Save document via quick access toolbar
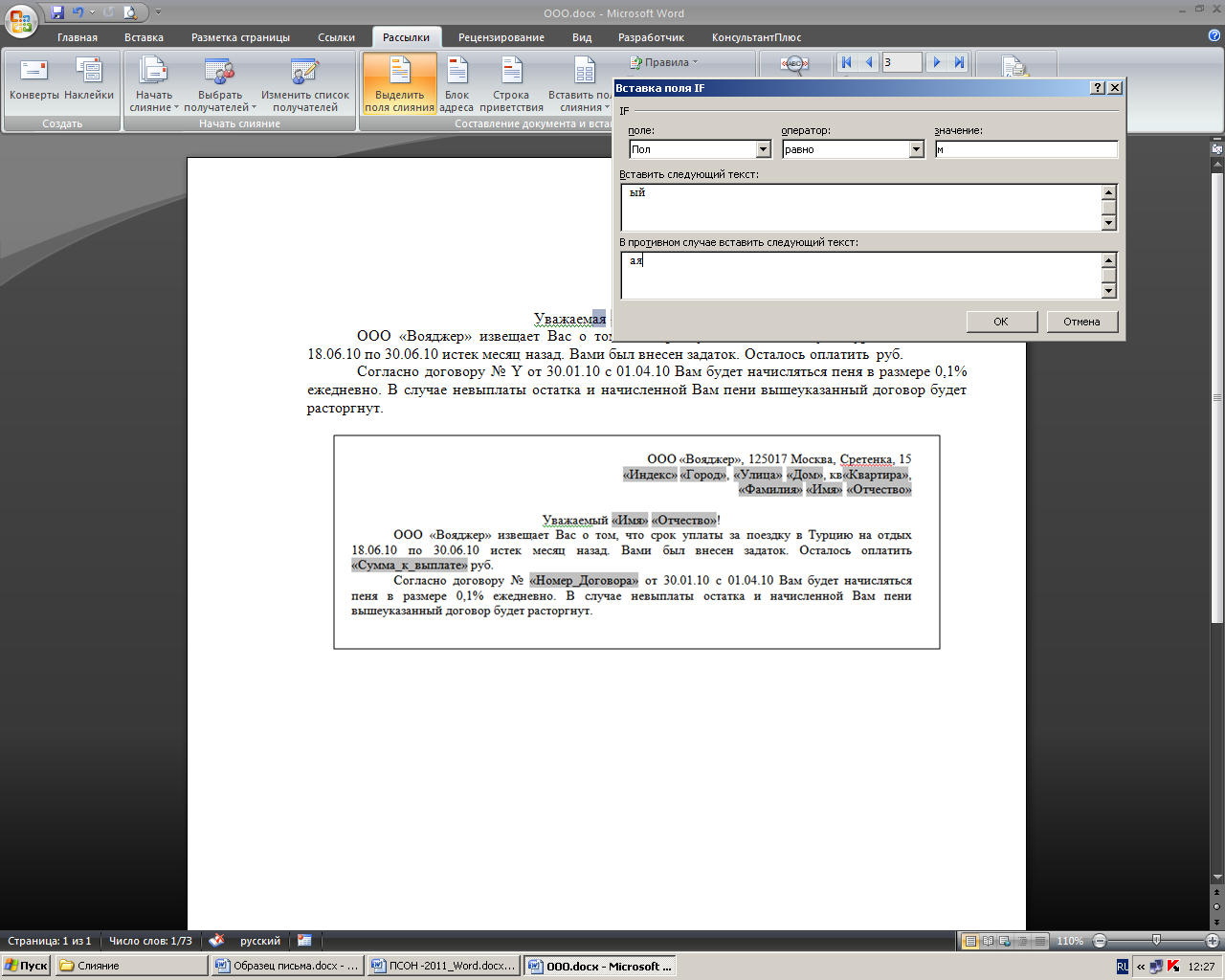This screenshot has width=1225, height=980. coord(57,12)
